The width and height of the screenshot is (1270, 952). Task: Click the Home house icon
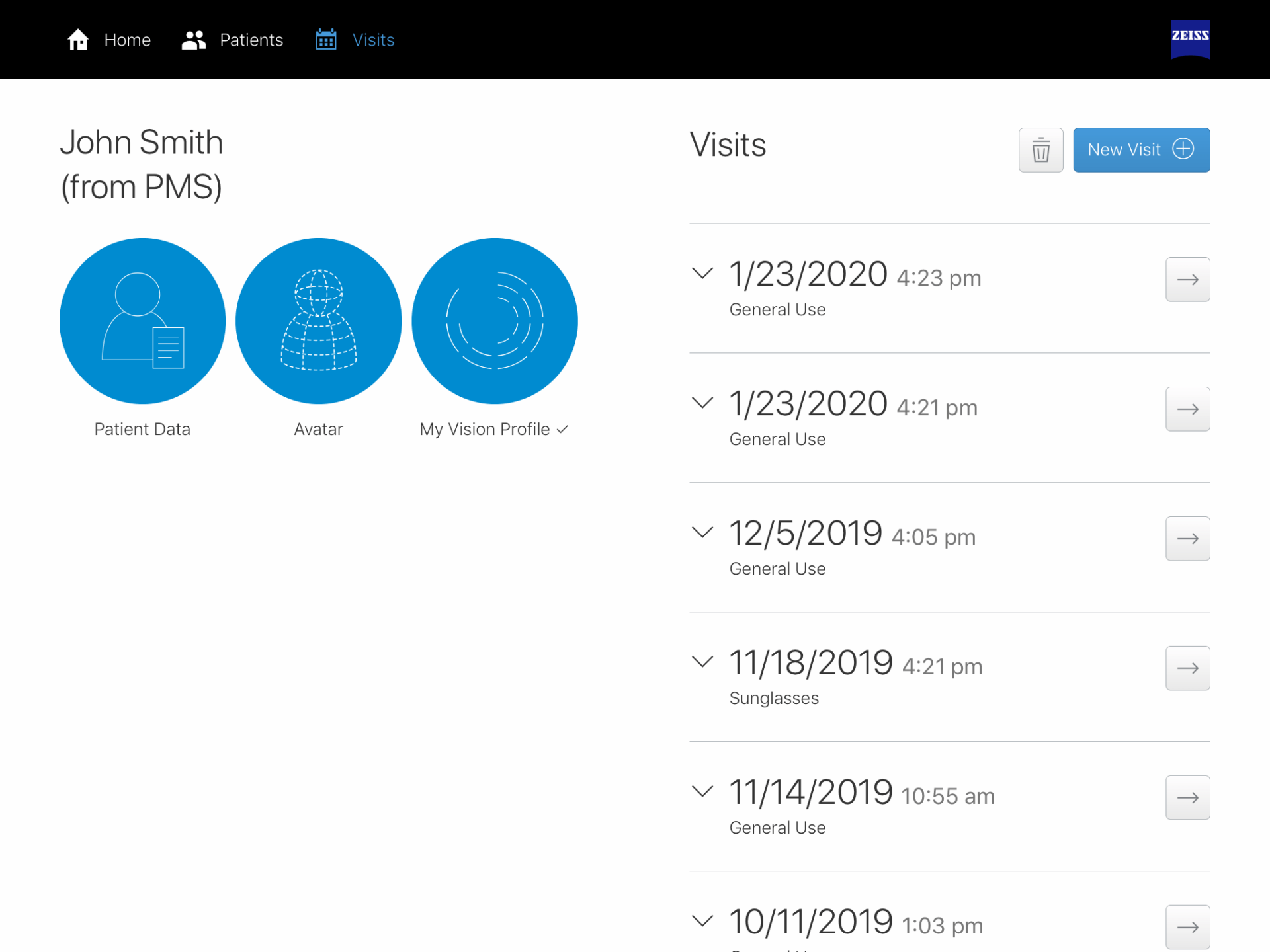(x=78, y=40)
